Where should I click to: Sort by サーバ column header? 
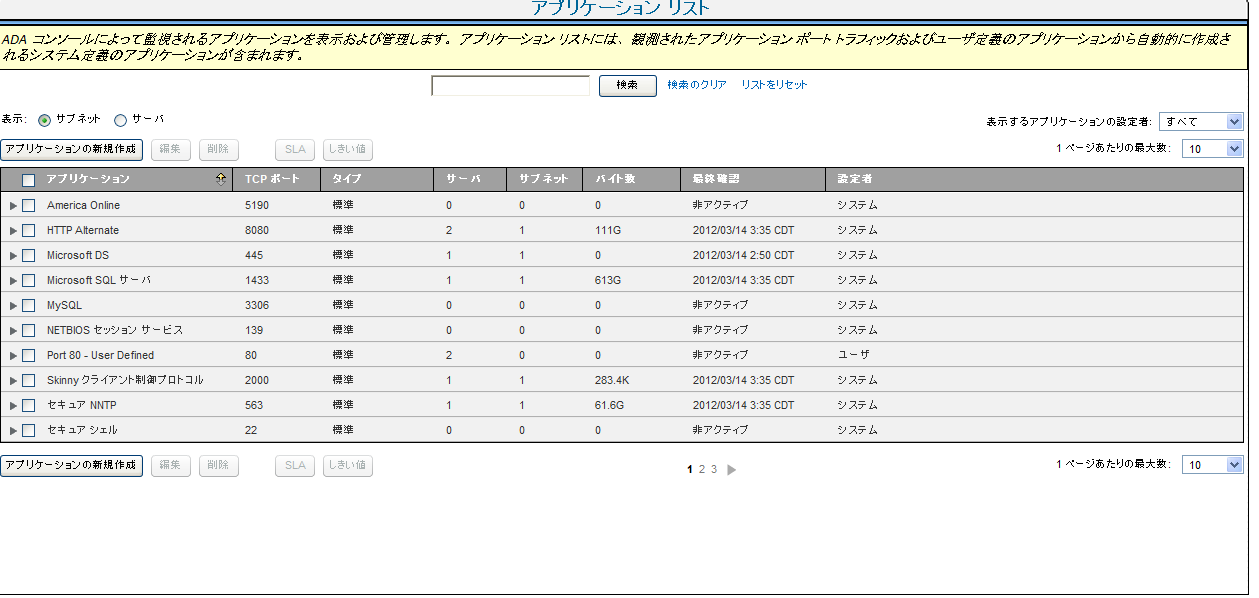463,179
